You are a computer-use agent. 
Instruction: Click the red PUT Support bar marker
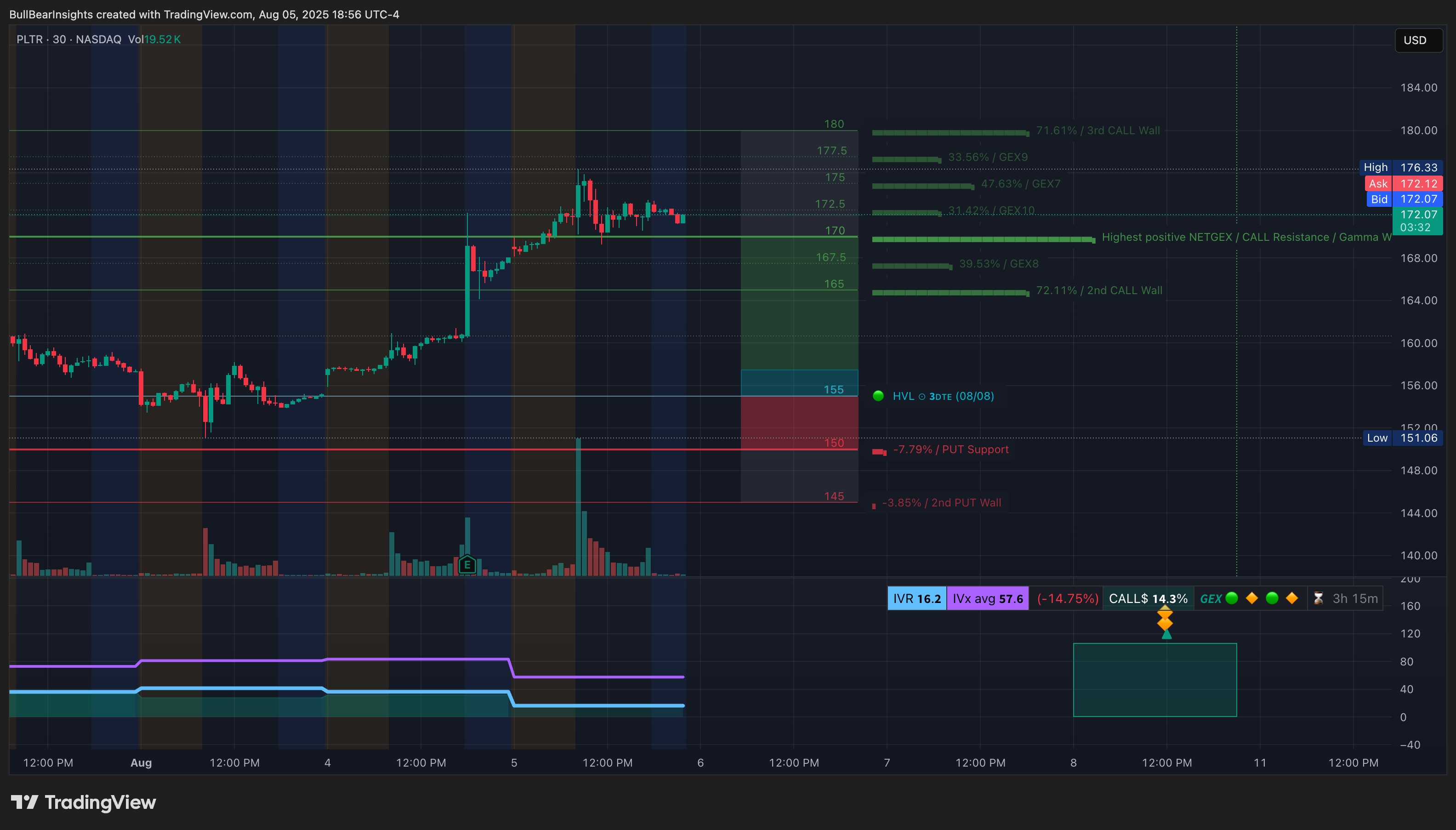coord(879,452)
